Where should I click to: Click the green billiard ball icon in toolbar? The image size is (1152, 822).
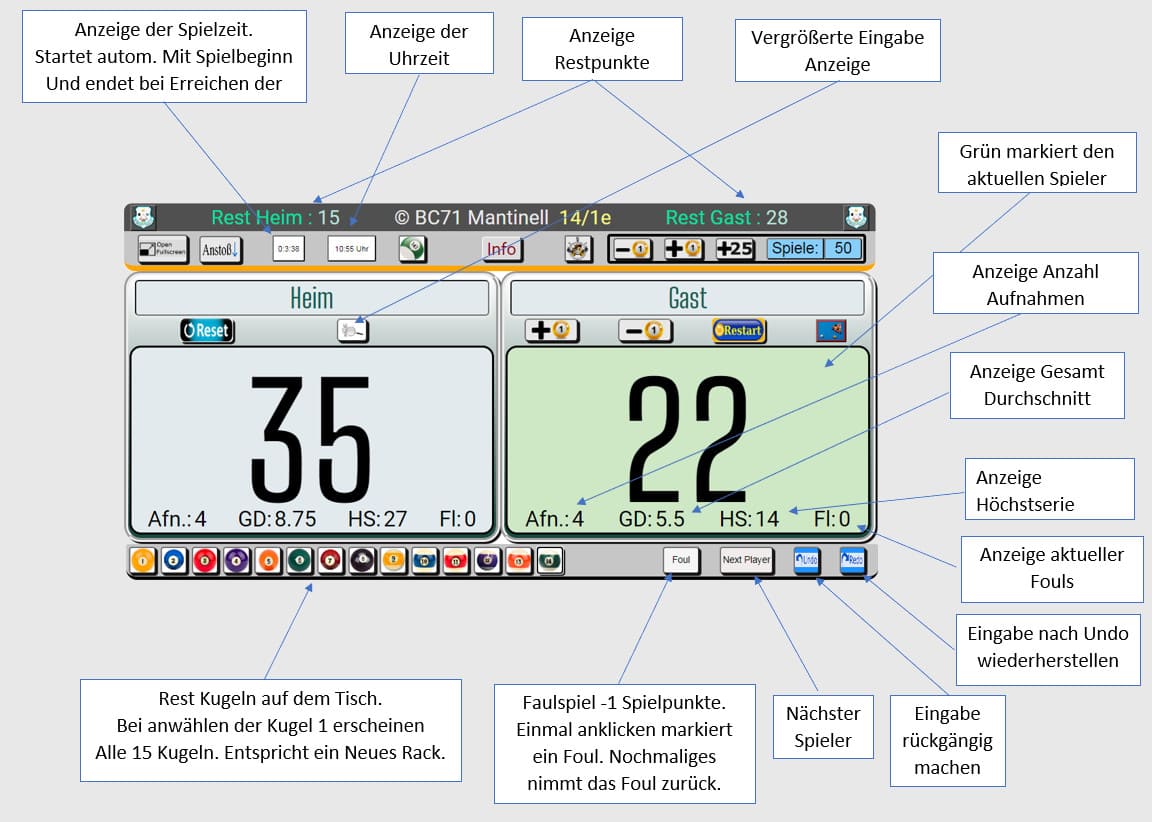tap(412, 249)
